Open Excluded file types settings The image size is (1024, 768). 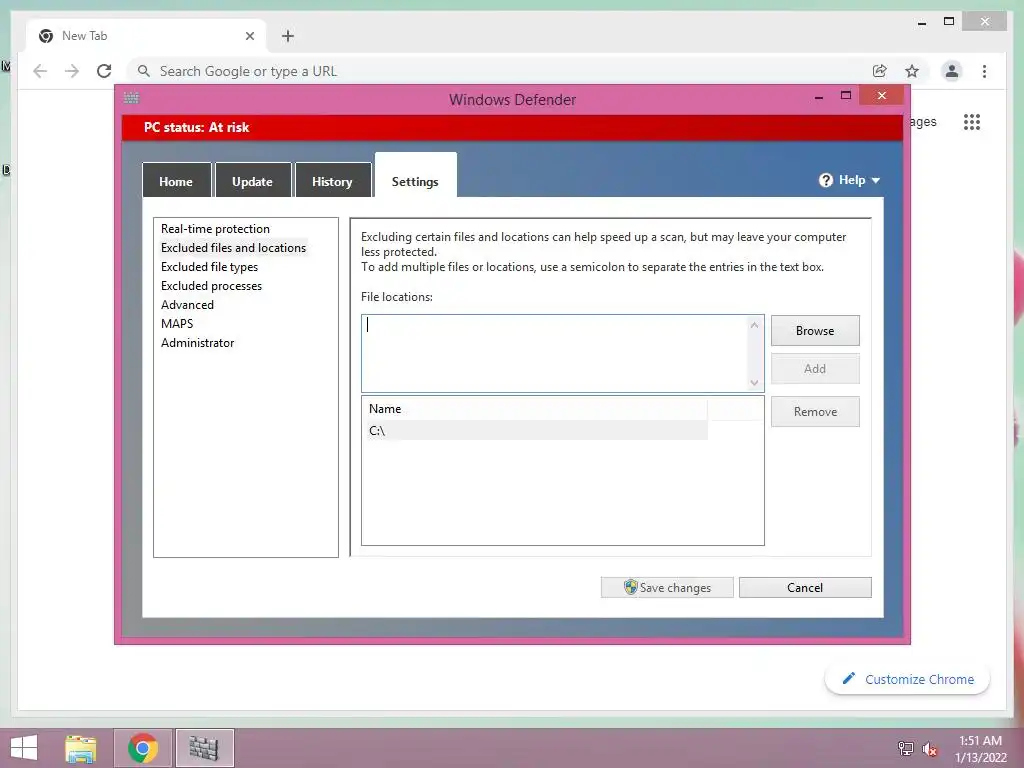[209, 266]
